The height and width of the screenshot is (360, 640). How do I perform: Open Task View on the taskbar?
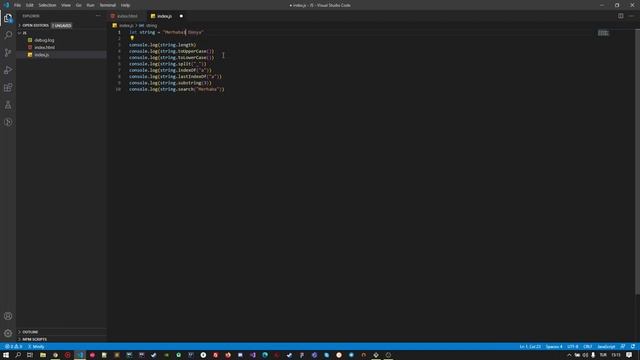(x=30, y=355)
